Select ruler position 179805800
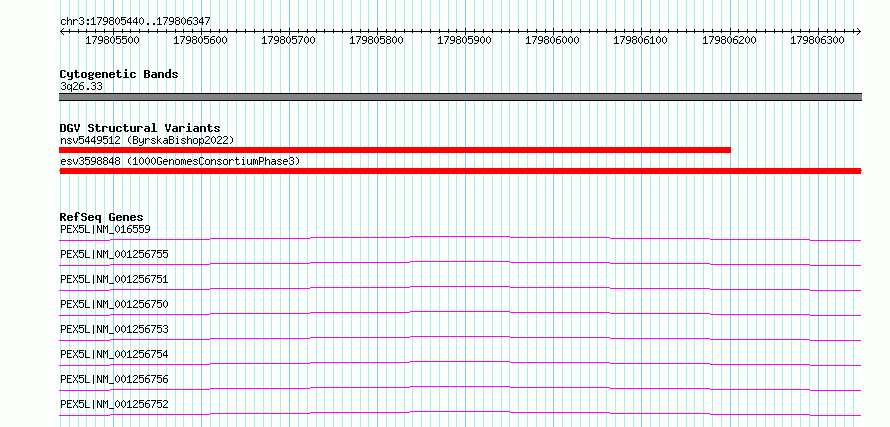Viewport: 890px width, 427px height. (377, 41)
